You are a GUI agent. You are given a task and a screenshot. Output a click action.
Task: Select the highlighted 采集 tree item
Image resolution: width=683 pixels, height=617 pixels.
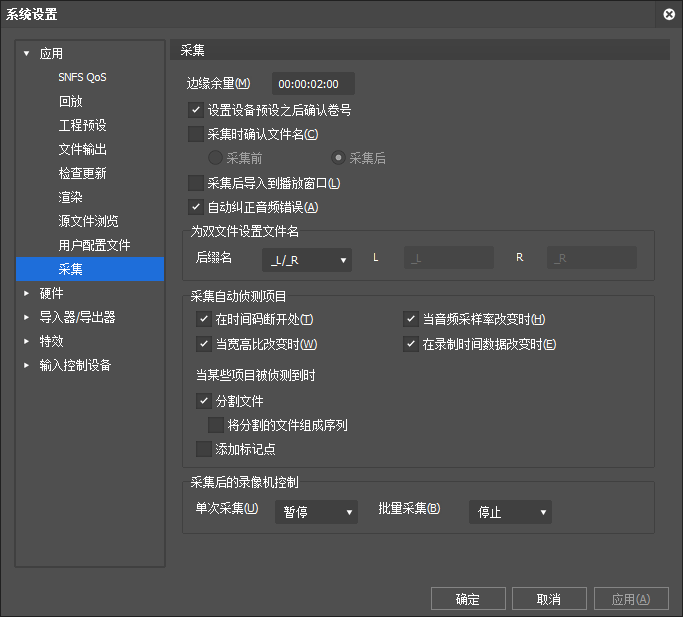90,269
